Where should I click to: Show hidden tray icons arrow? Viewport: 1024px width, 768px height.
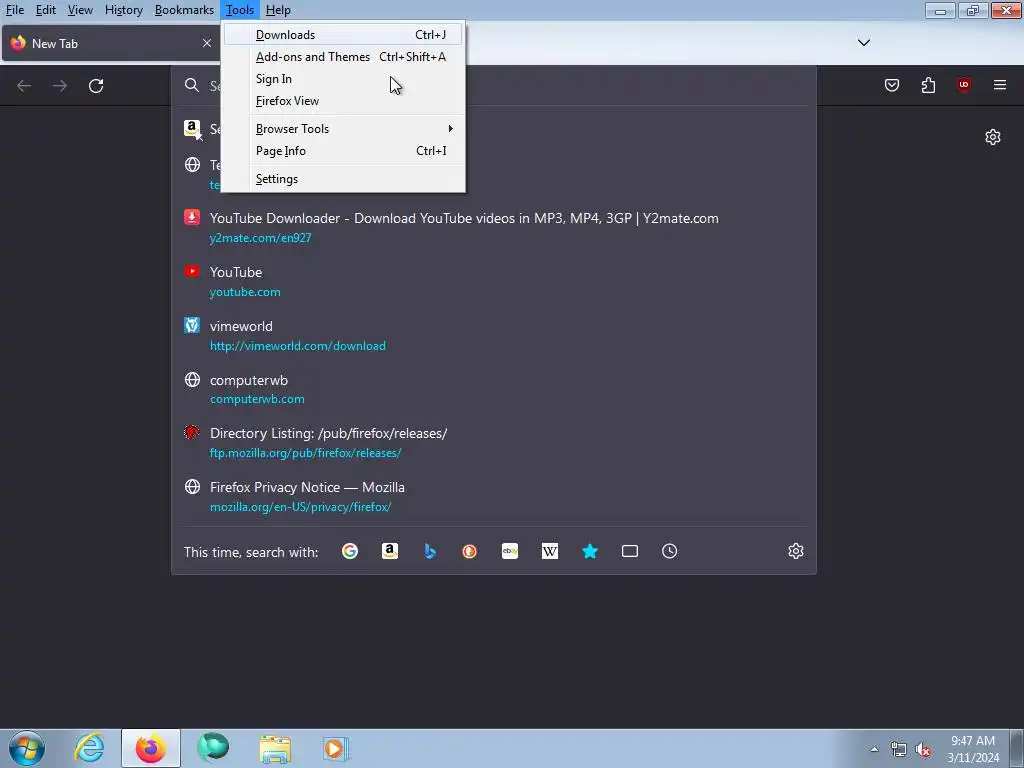[874, 749]
